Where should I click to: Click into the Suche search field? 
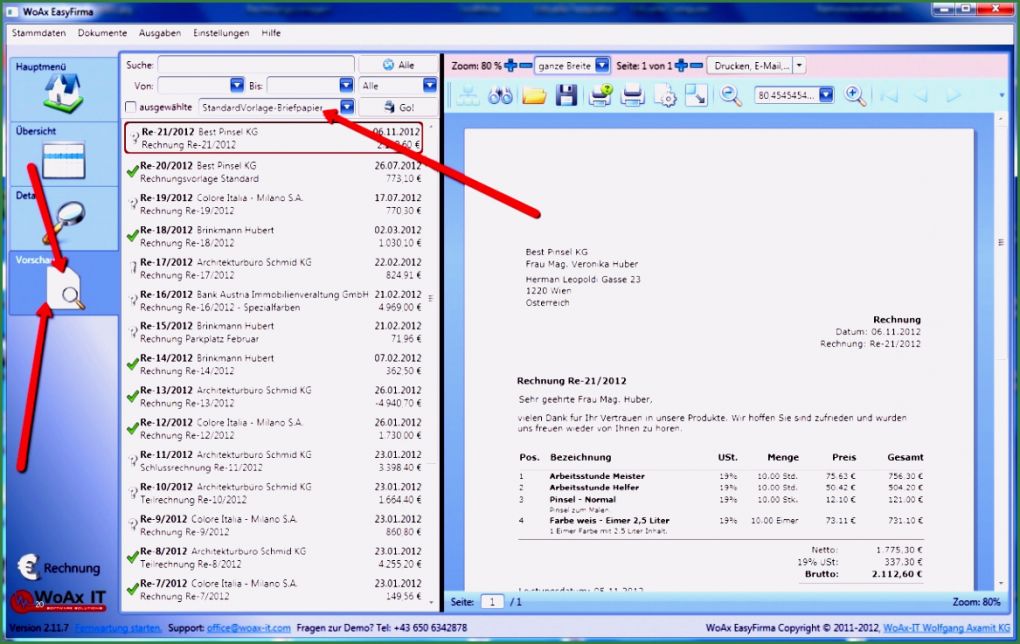coord(255,65)
